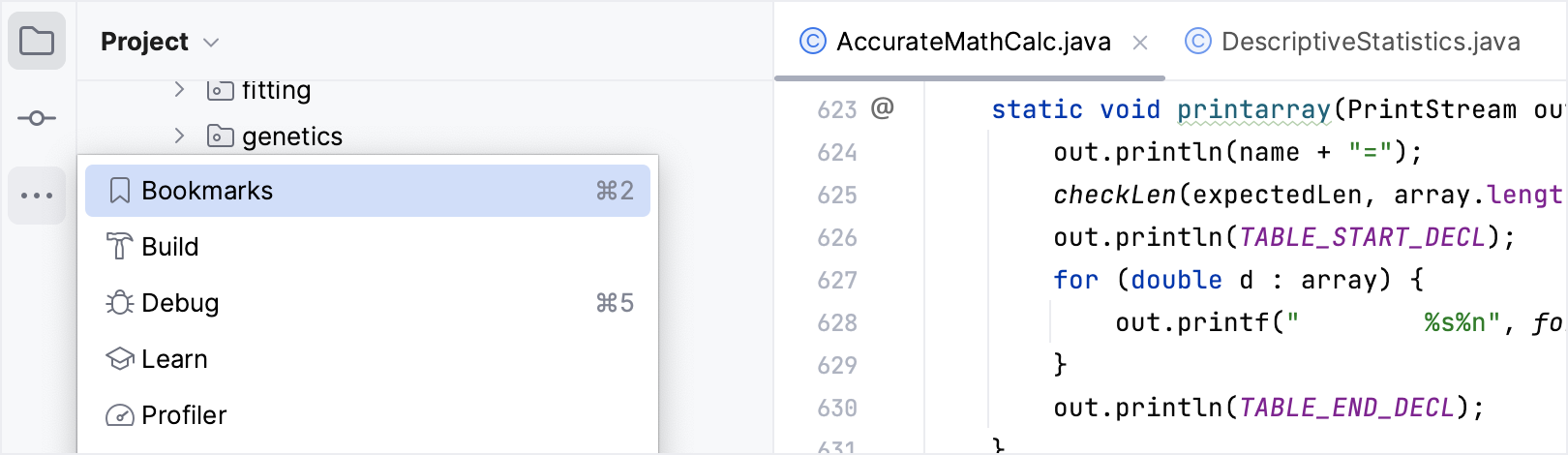Image resolution: width=1568 pixels, height=455 pixels.
Task: Click line number 627 in the gutter
Action: pyautogui.click(x=837, y=280)
